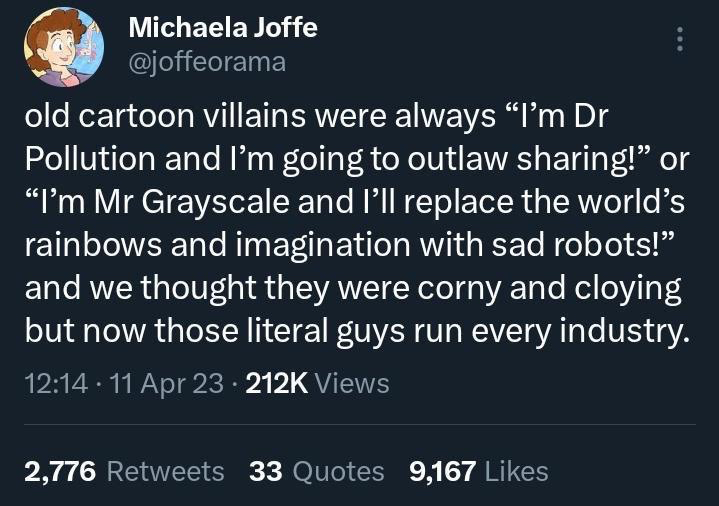Open the 212K Views analytics

point(317,384)
